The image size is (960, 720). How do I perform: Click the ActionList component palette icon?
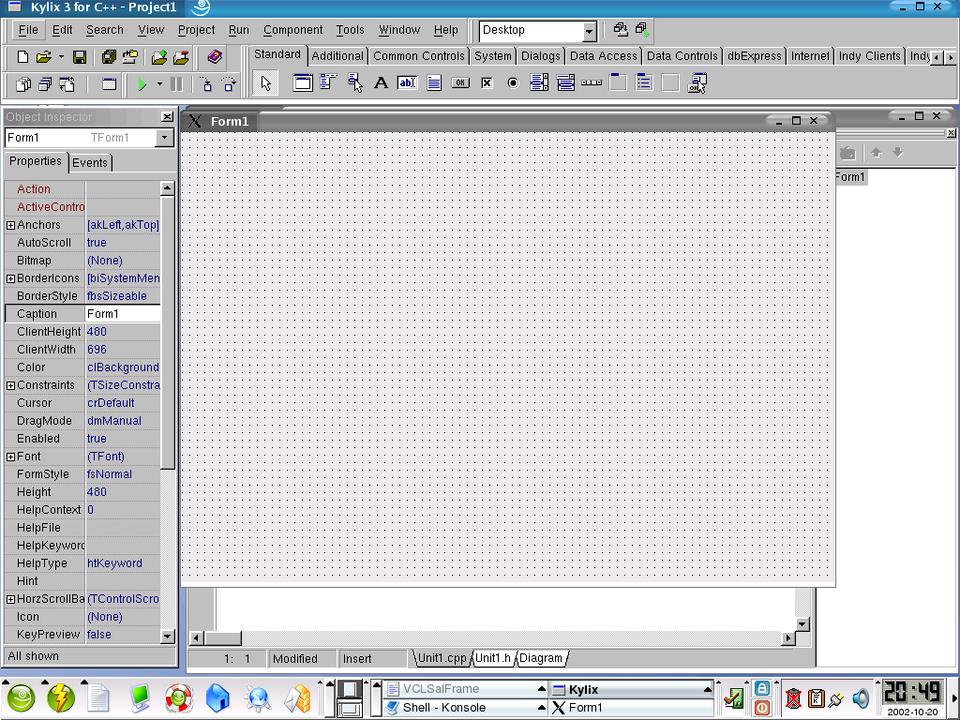[697, 83]
